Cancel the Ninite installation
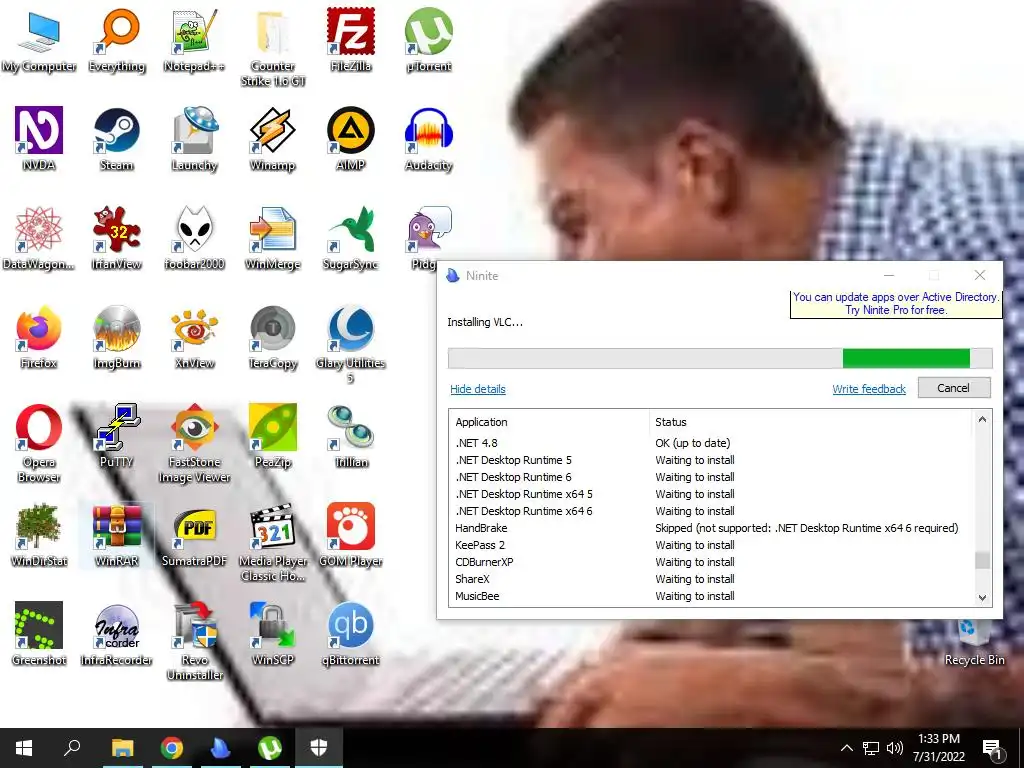 (x=953, y=388)
